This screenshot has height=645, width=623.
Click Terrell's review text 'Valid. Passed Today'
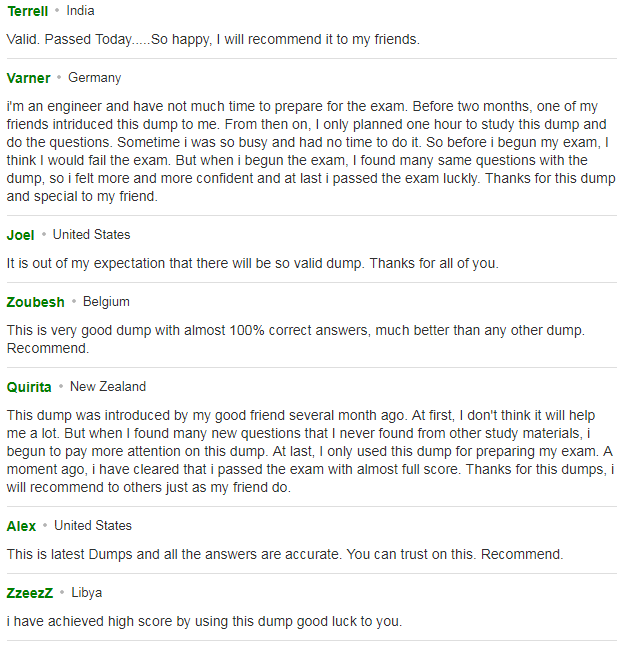[213, 39]
